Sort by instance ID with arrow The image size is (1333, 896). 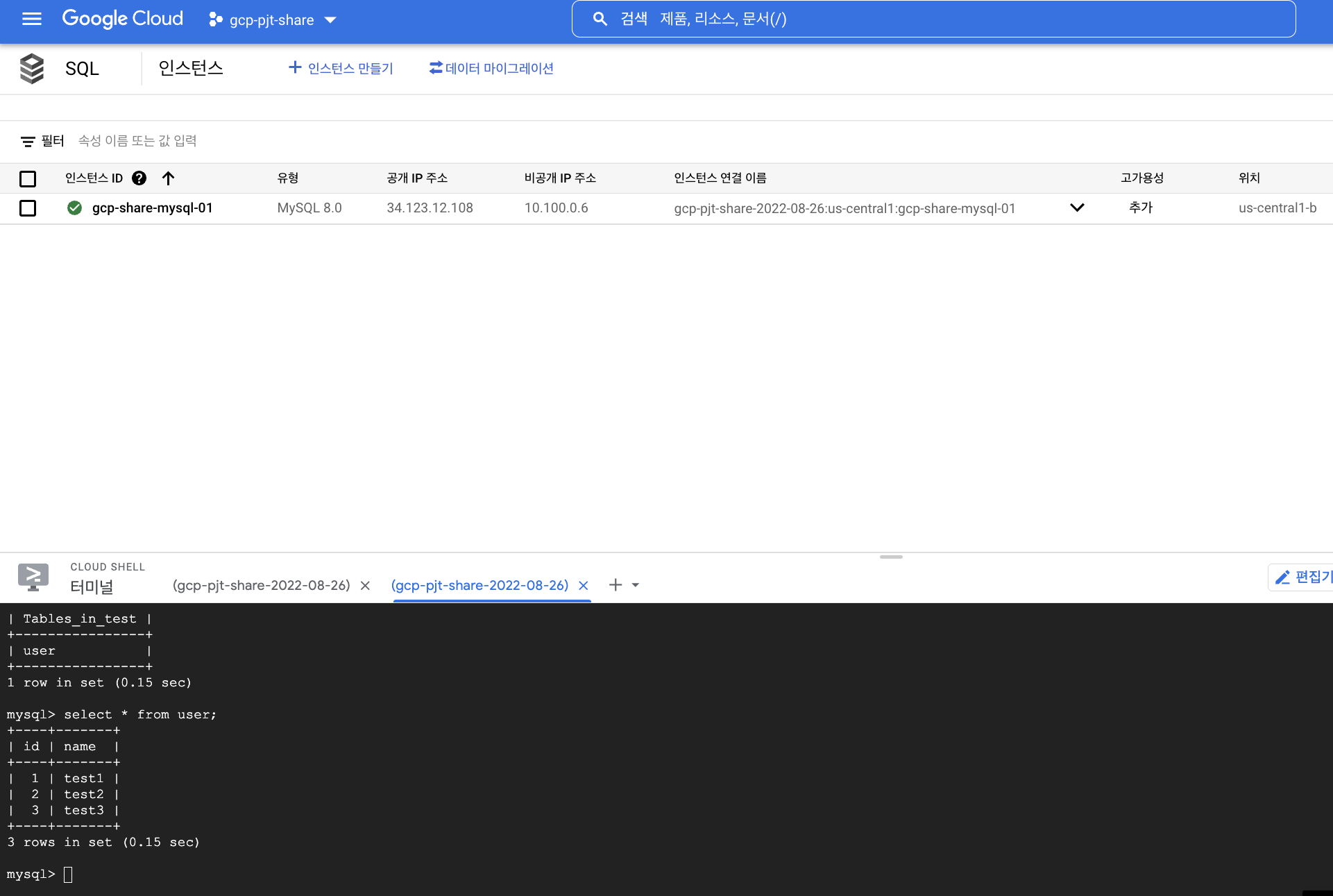pyautogui.click(x=168, y=178)
